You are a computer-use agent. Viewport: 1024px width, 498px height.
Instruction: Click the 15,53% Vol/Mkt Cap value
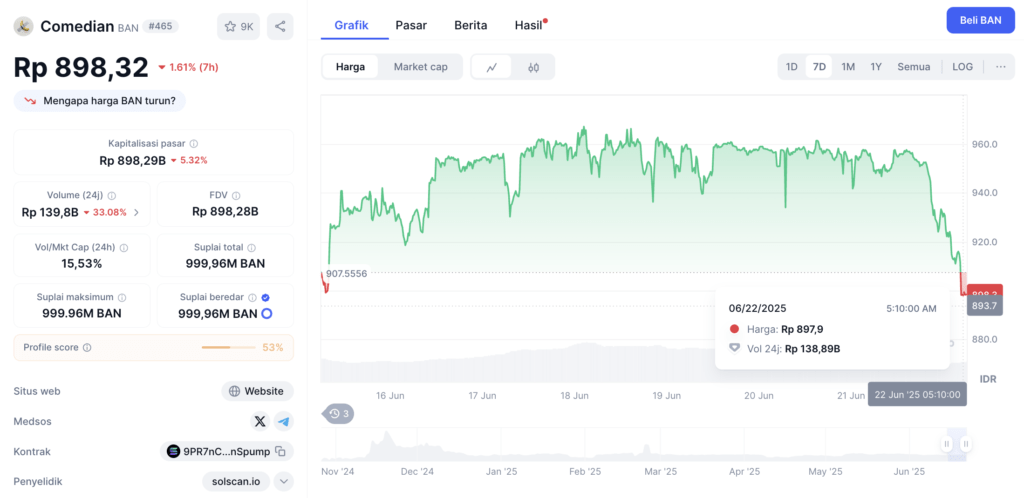click(x=82, y=264)
